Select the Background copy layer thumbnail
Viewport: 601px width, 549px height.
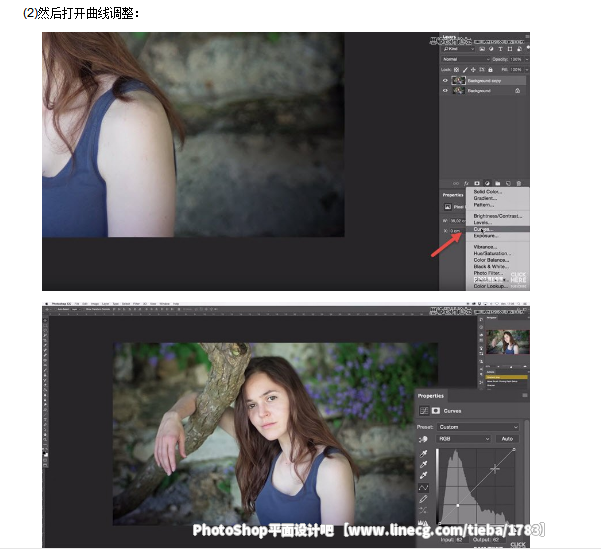[x=458, y=81]
